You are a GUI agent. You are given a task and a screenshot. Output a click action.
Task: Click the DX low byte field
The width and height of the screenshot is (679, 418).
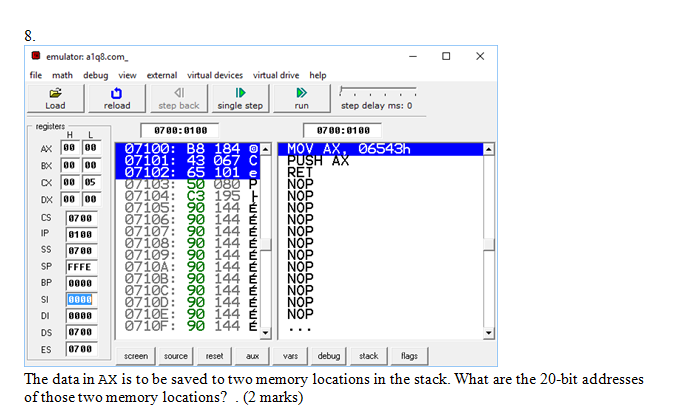pyautogui.click(x=91, y=199)
